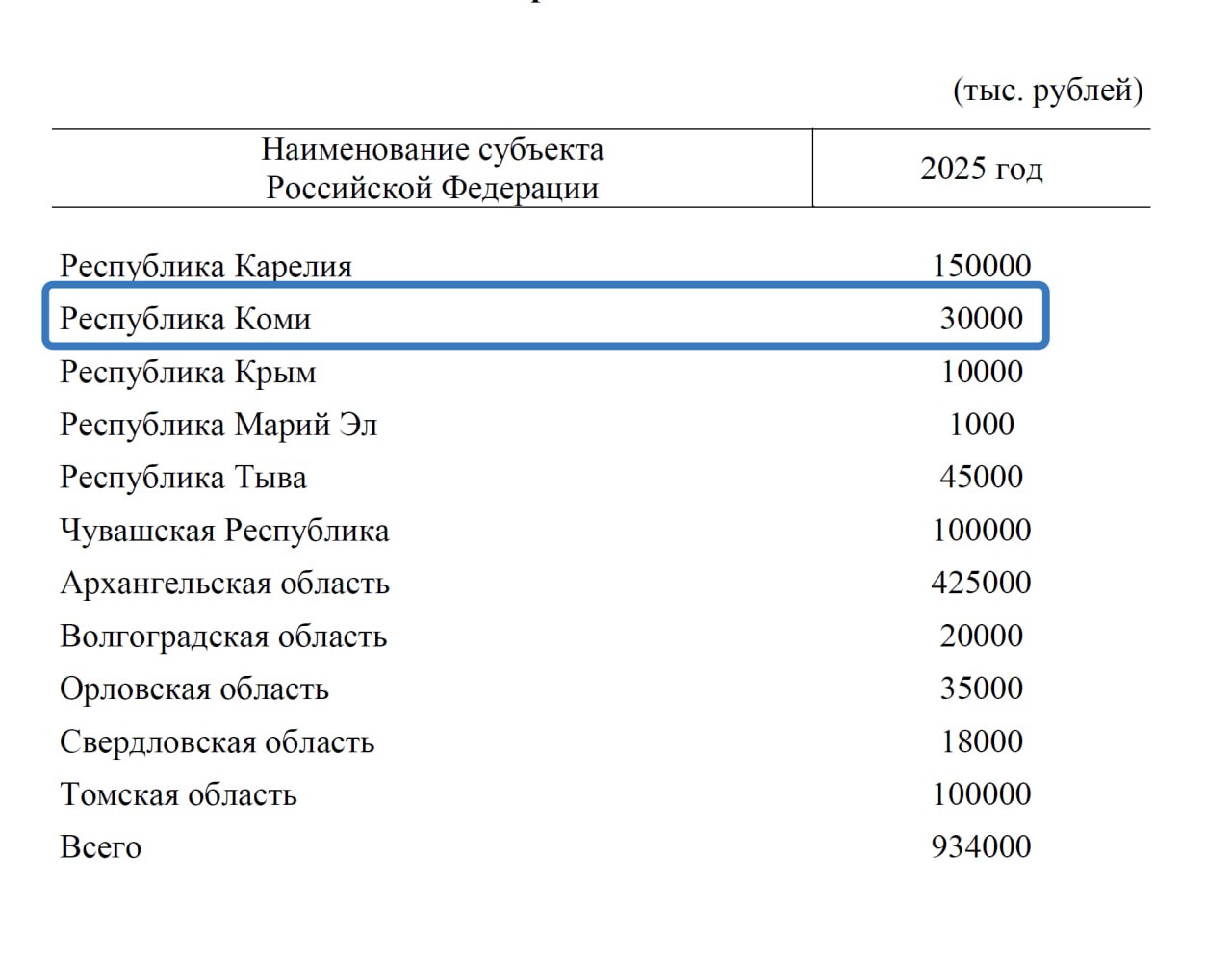1232x962 pixels.
Task: Select 'Волгоградская область' in the list
Action: 223,637
